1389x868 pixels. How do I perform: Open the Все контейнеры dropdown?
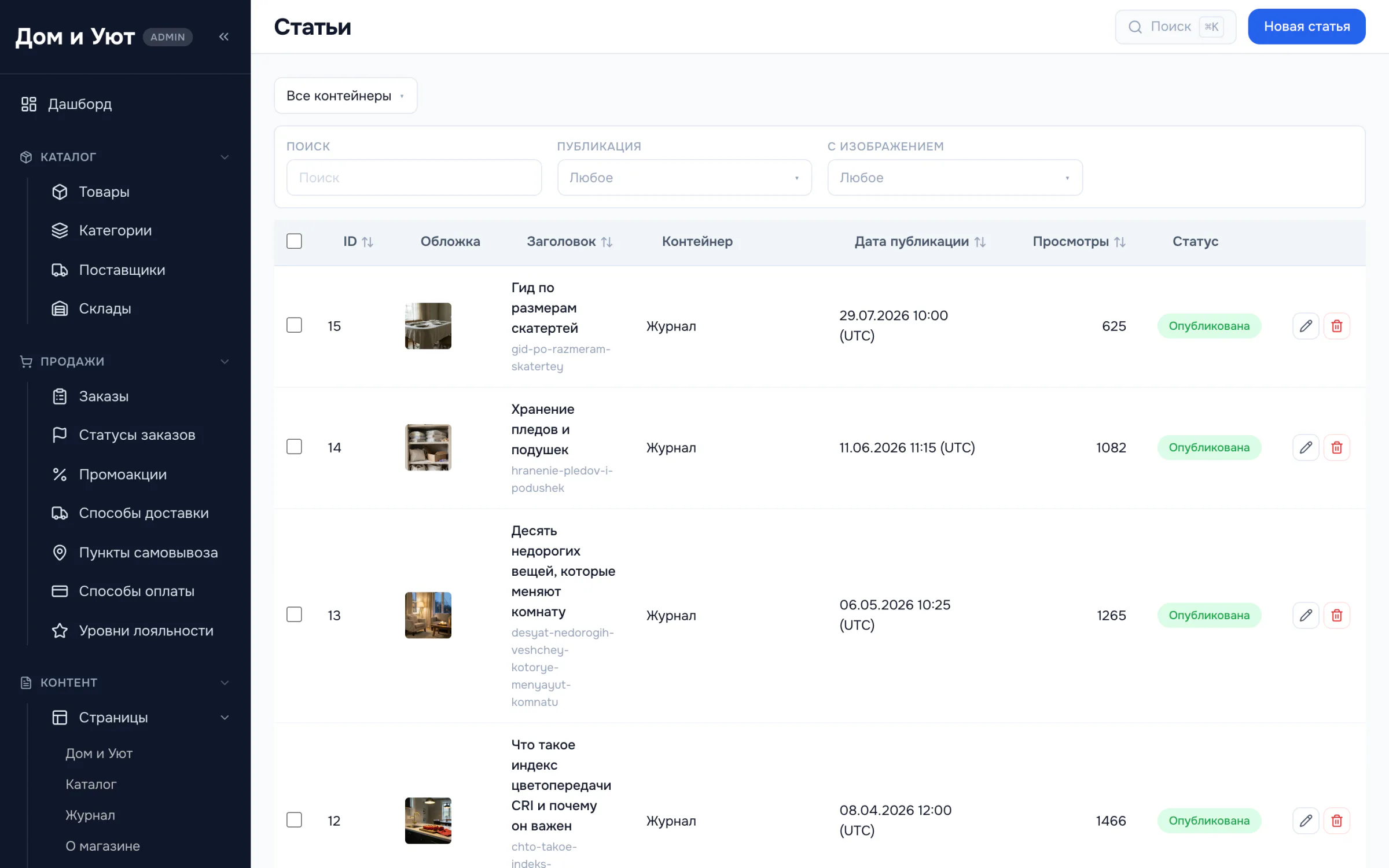[x=346, y=95]
